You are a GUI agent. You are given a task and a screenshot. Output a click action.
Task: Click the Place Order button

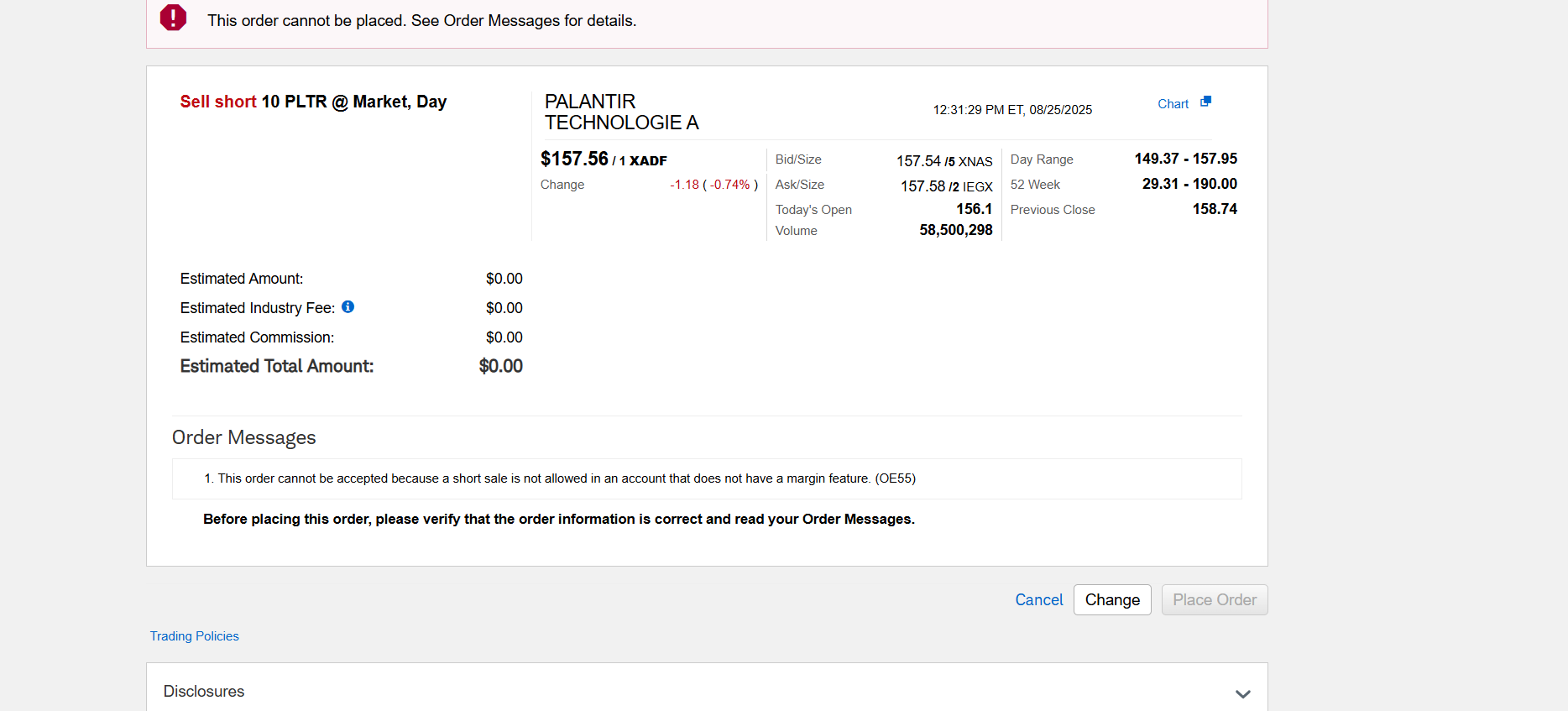pos(1215,599)
